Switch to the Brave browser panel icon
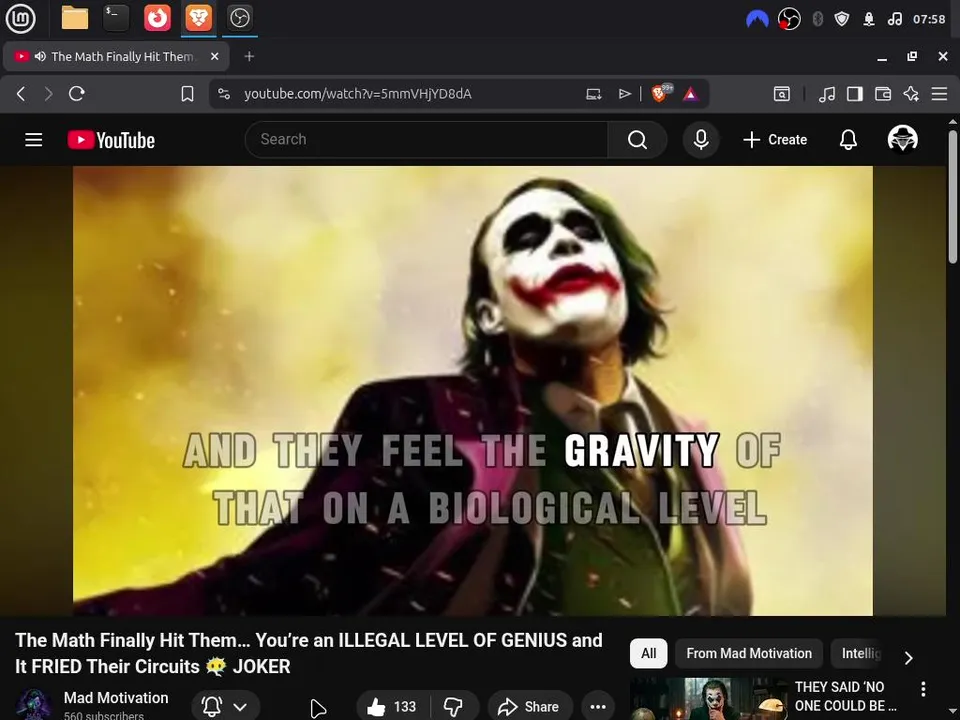Screen dimensions: 960x720 pyautogui.click(x=198, y=18)
